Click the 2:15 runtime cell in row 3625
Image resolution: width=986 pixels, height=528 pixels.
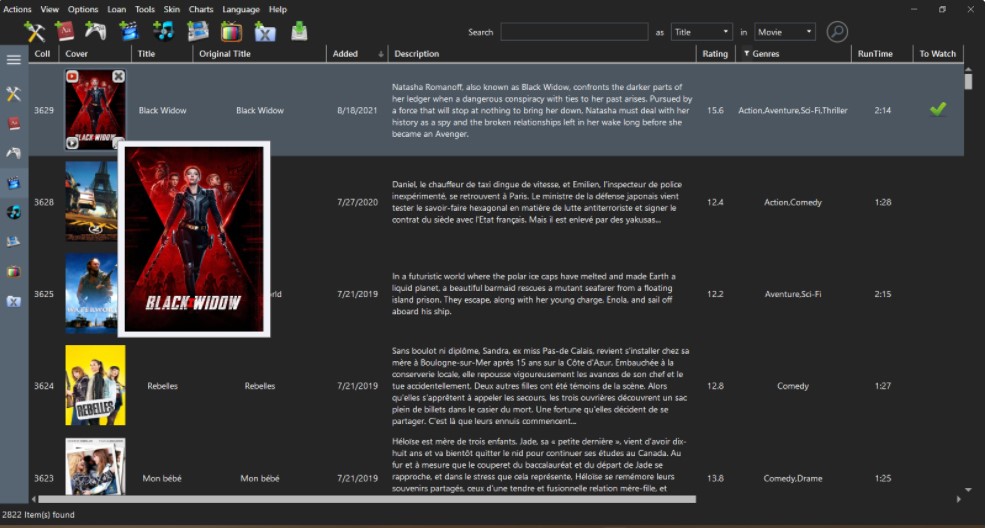point(882,294)
